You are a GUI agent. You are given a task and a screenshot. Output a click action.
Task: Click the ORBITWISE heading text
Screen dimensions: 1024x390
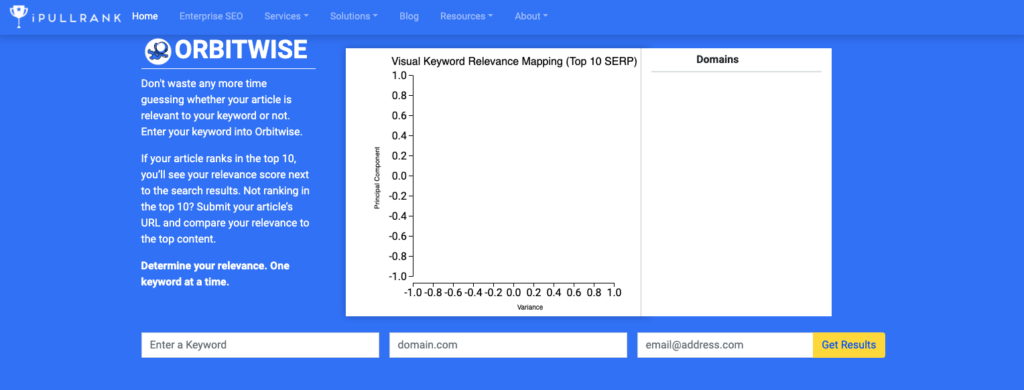(241, 50)
